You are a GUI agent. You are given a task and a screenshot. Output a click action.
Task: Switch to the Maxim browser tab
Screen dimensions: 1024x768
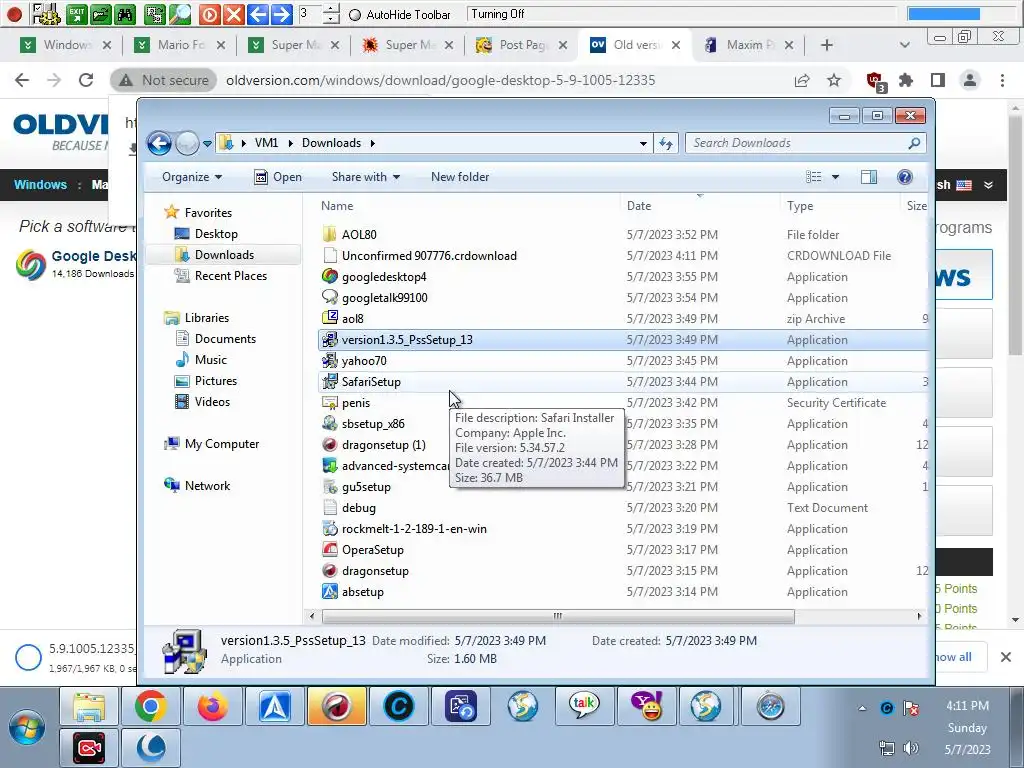point(749,45)
